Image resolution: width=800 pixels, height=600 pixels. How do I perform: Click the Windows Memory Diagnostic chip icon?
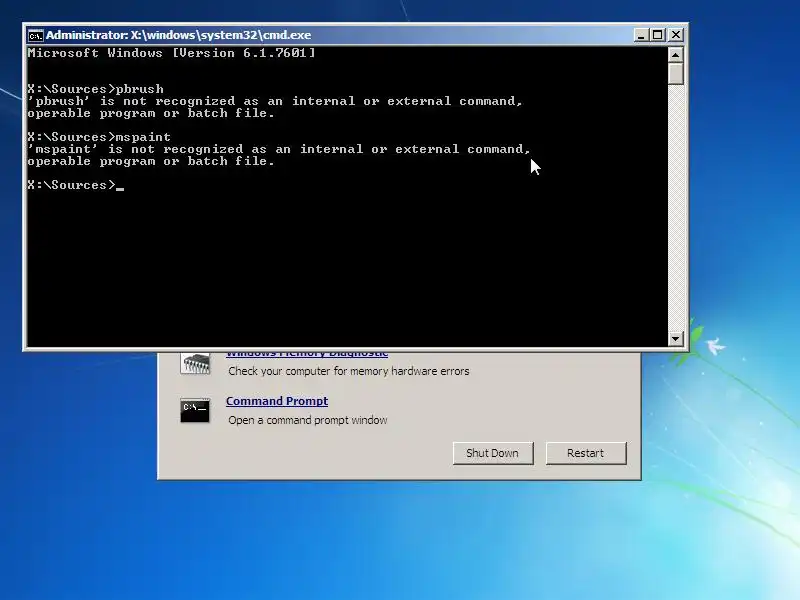click(195, 363)
